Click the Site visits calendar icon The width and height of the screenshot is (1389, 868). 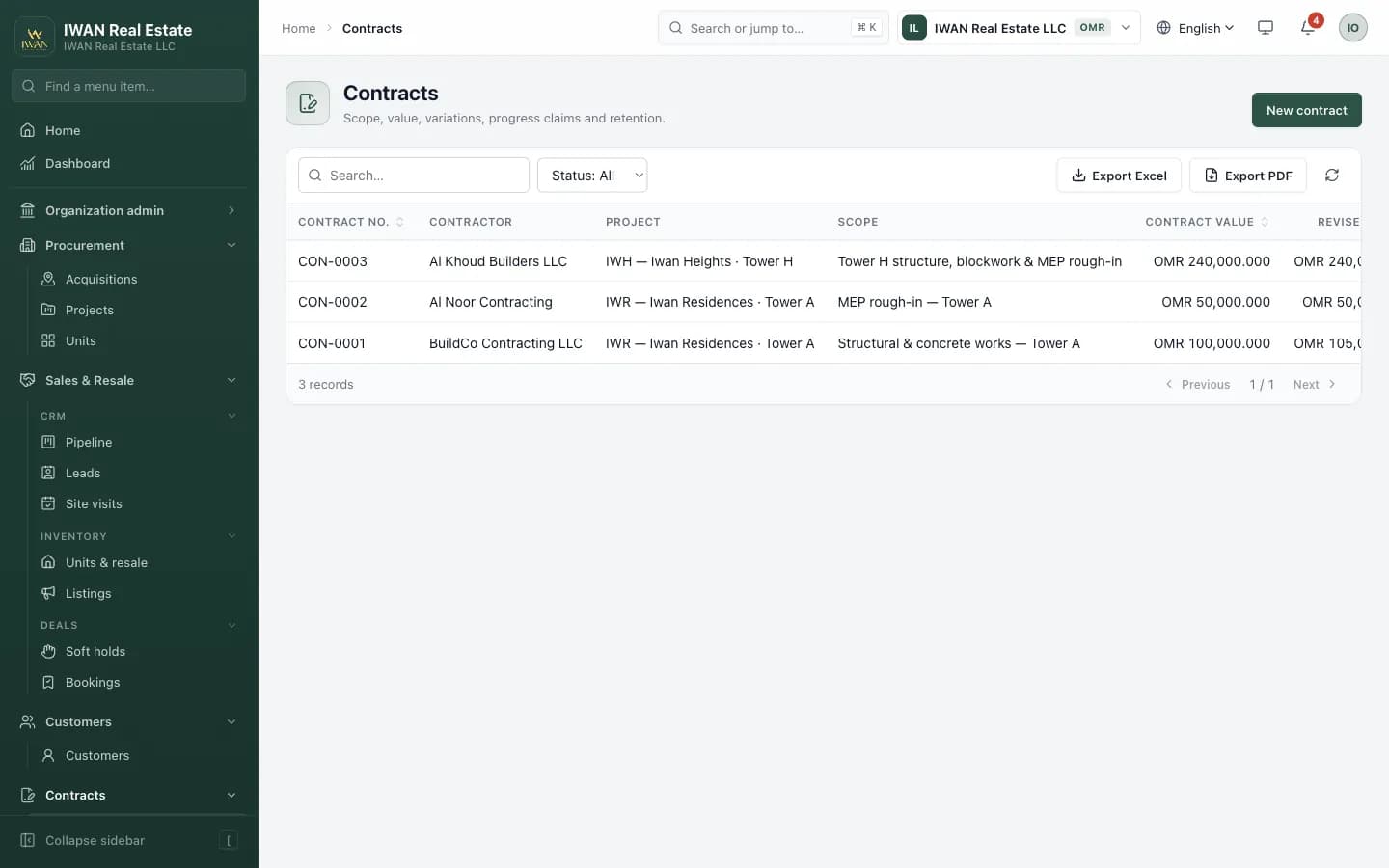tap(48, 503)
